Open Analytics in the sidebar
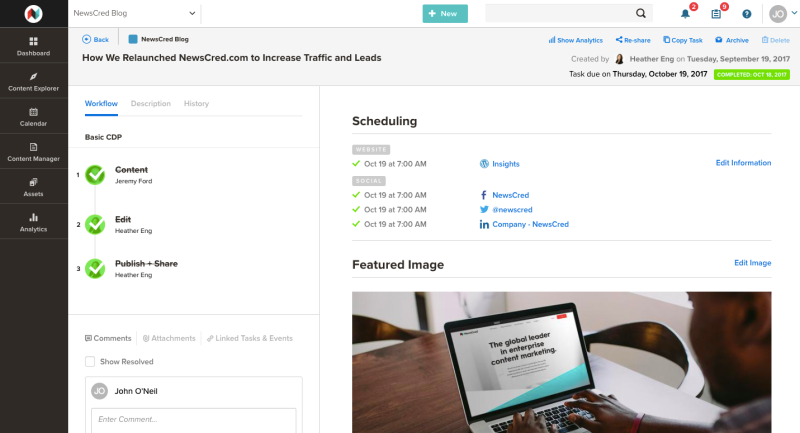Screen dimensions: 800x433 click(34, 221)
